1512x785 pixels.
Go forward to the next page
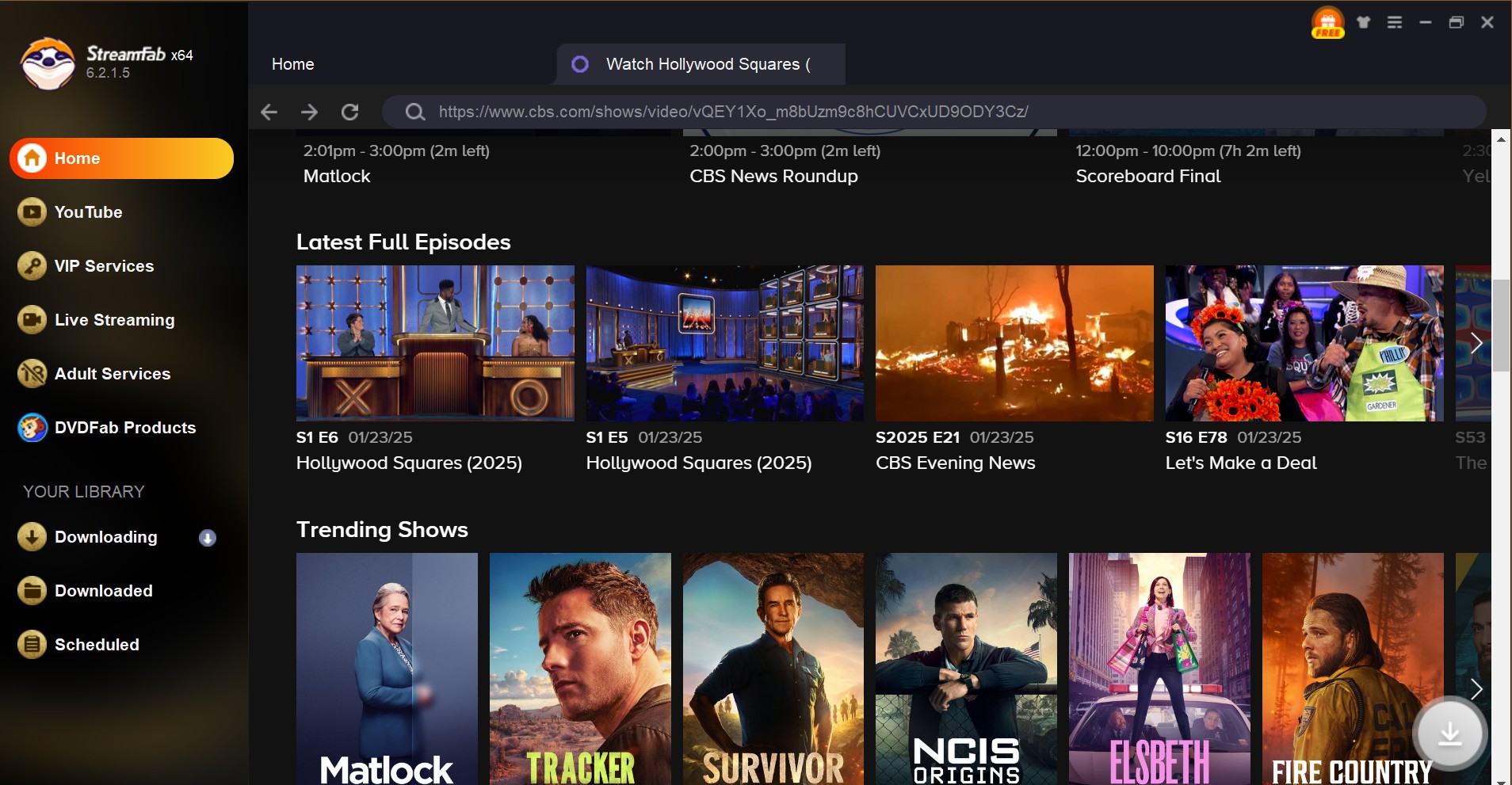pyautogui.click(x=310, y=112)
